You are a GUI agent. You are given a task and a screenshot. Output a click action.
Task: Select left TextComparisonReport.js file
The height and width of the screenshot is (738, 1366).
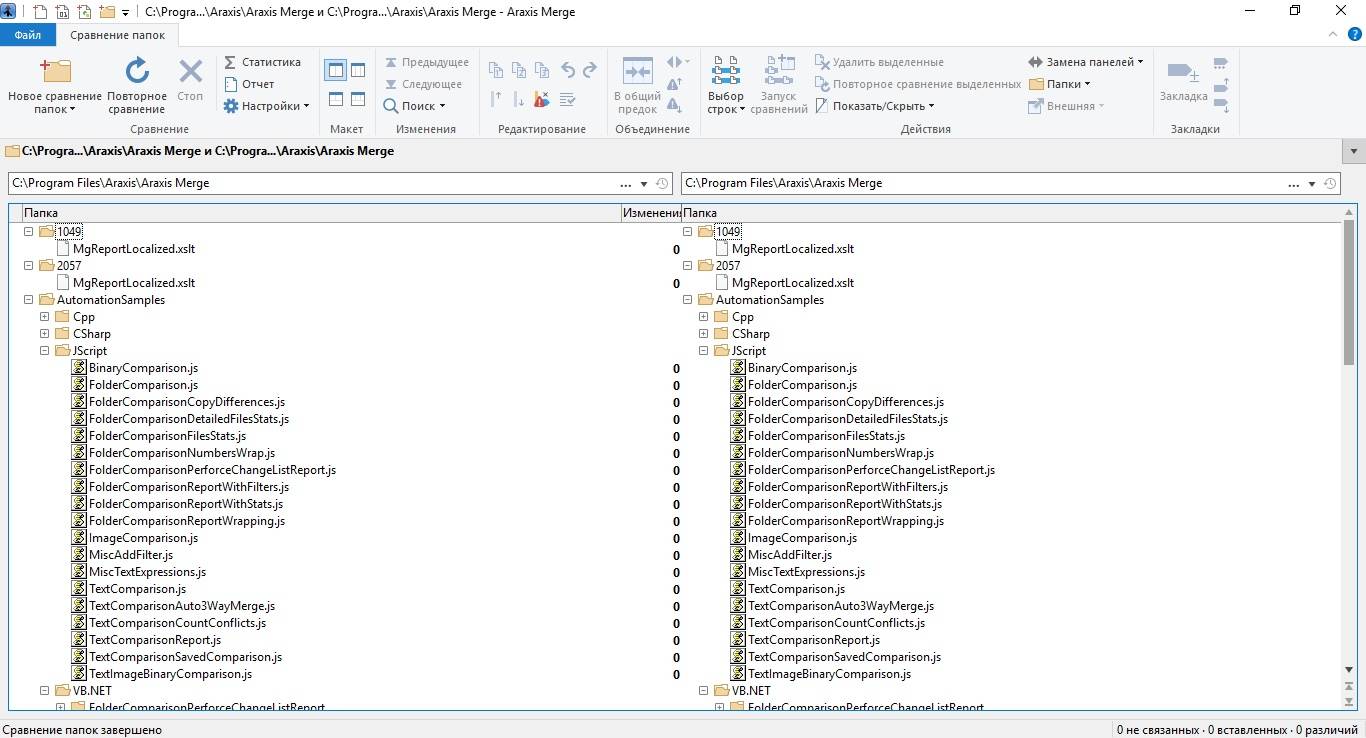155,640
